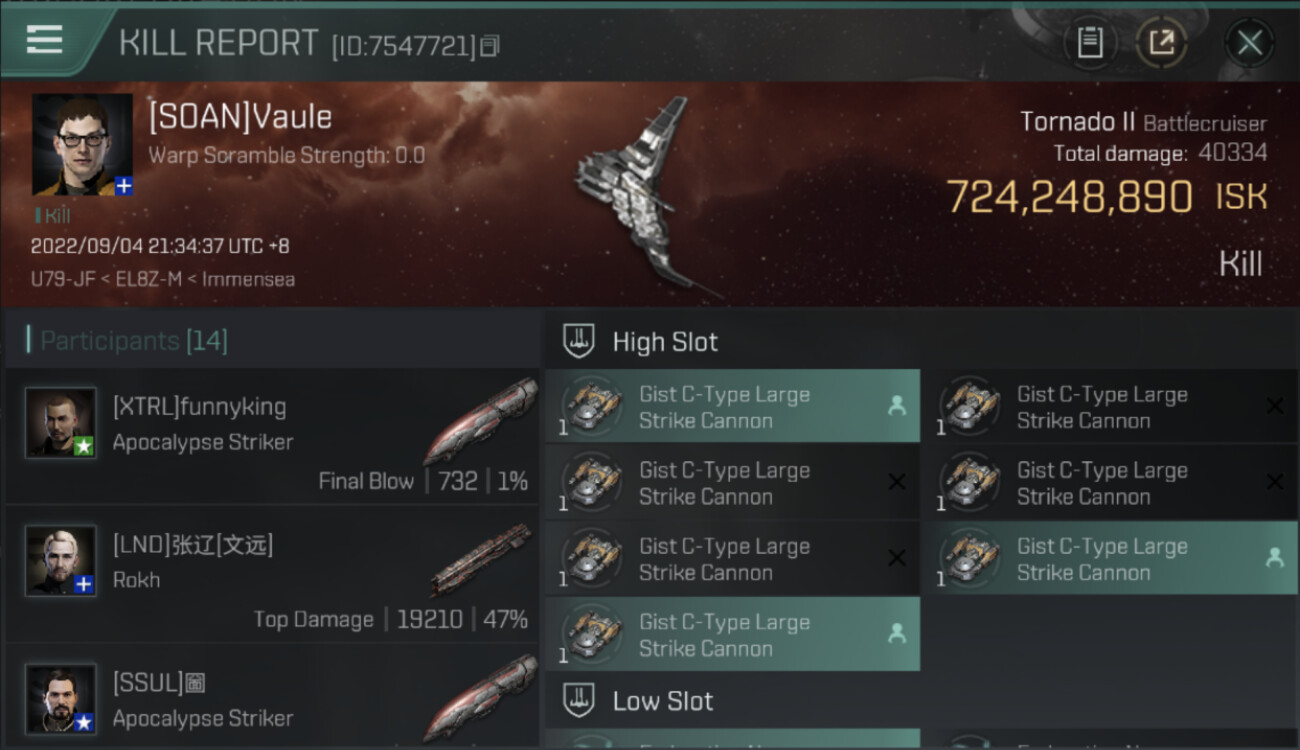This screenshot has width=1300, height=750.
Task: Close the kill report window
Action: tap(1249, 43)
